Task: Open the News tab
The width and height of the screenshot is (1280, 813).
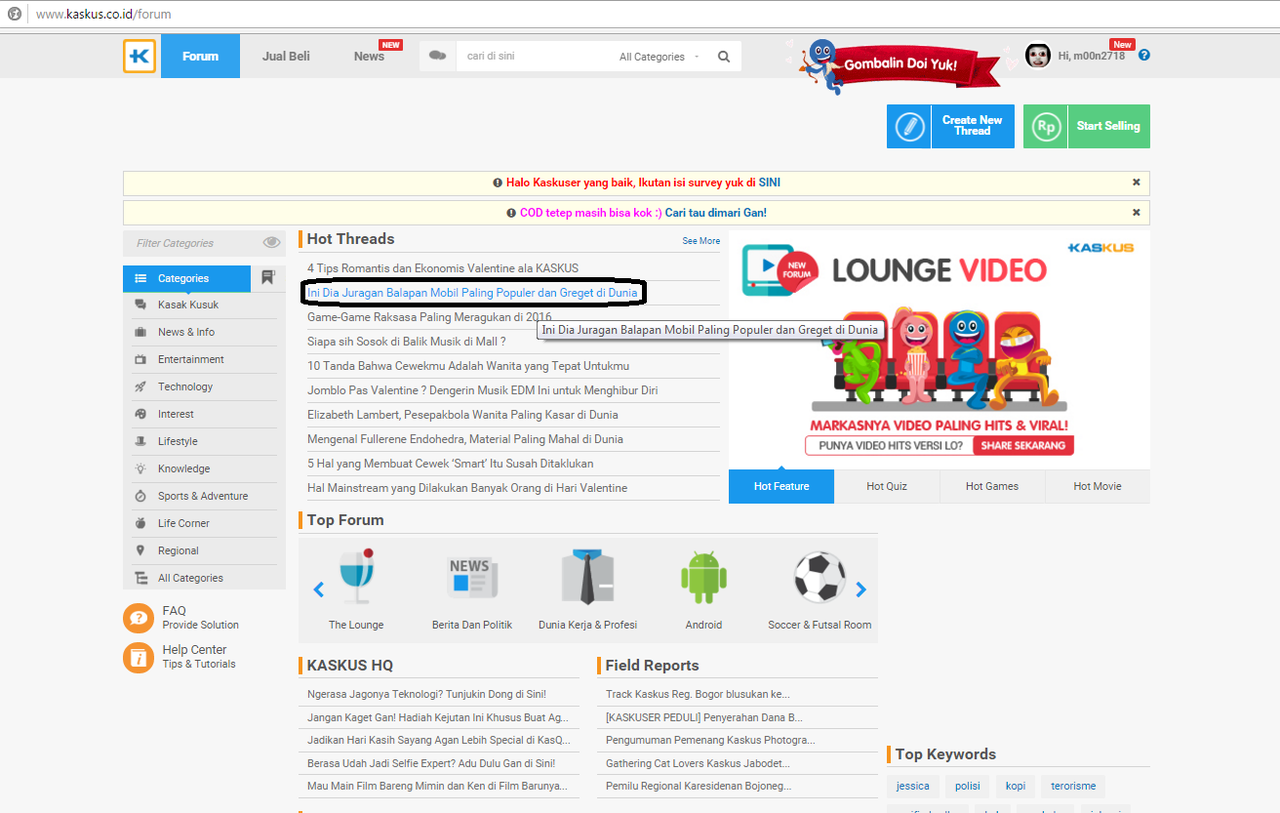Action: coord(369,57)
